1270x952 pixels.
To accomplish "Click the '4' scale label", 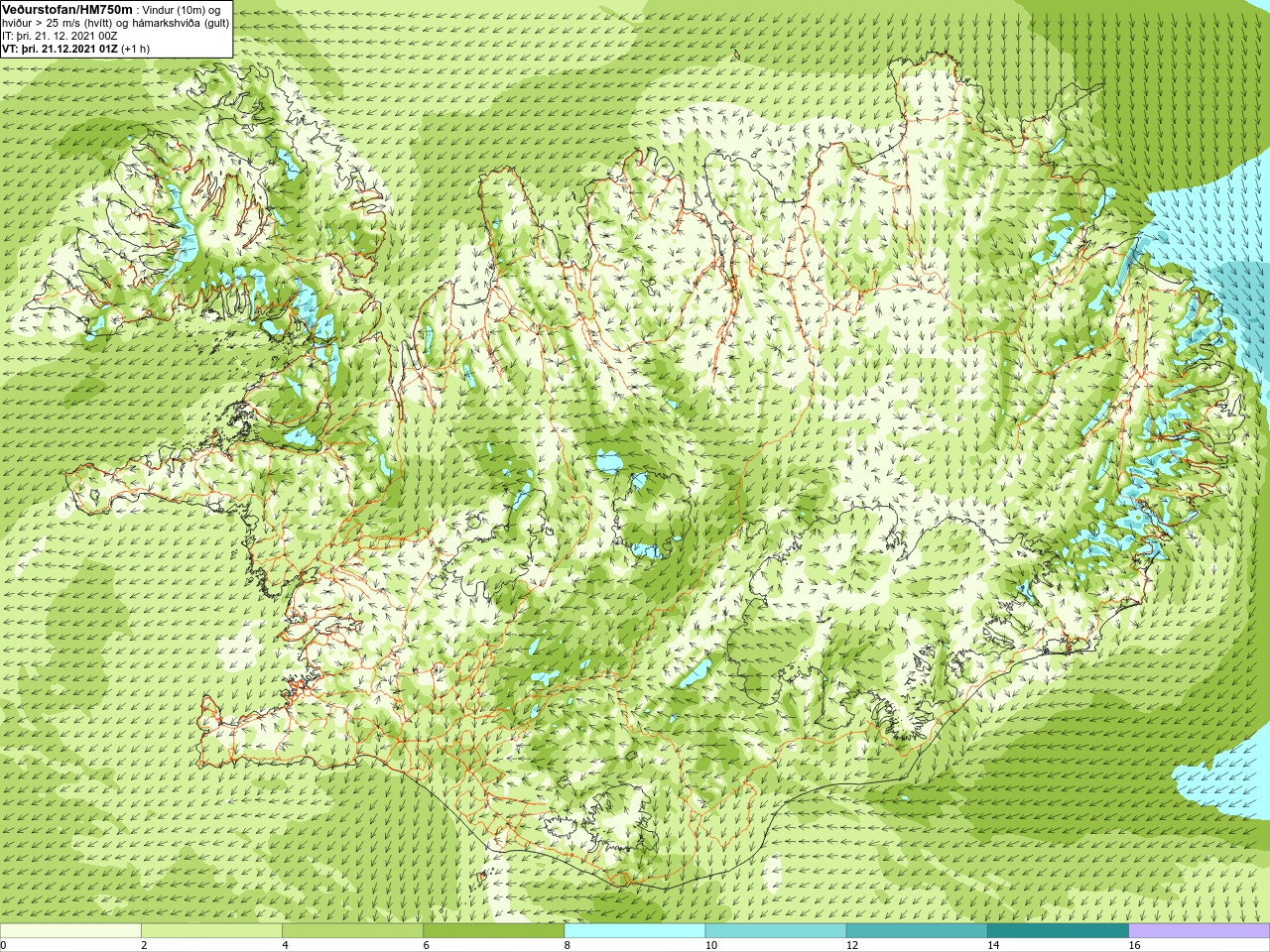I will (x=285, y=945).
